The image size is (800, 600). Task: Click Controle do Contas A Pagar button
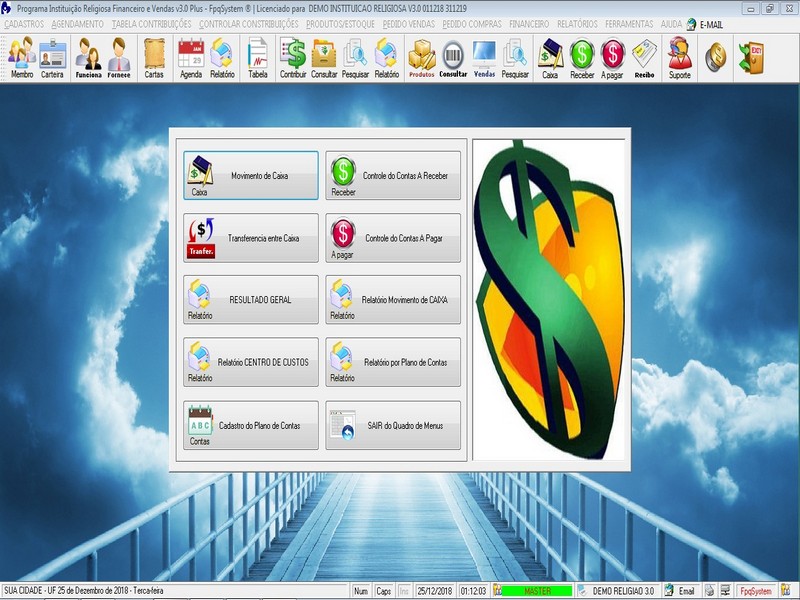tap(393, 238)
